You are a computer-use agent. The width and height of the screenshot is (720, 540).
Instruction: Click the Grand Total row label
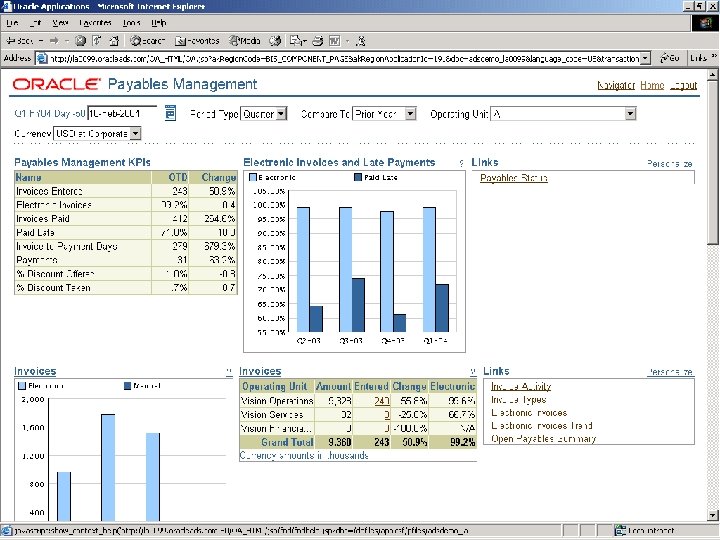pyautogui.click(x=287, y=442)
